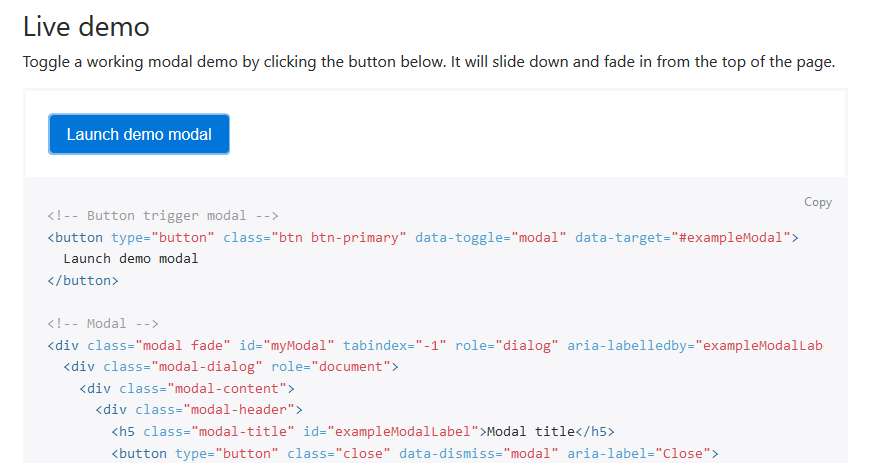Image resolution: width=870 pixels, height=463 pixels.
Task: Select the data-target="#exampleModal" attribute text
Action: pyautogui.click(x=682, y=238)
